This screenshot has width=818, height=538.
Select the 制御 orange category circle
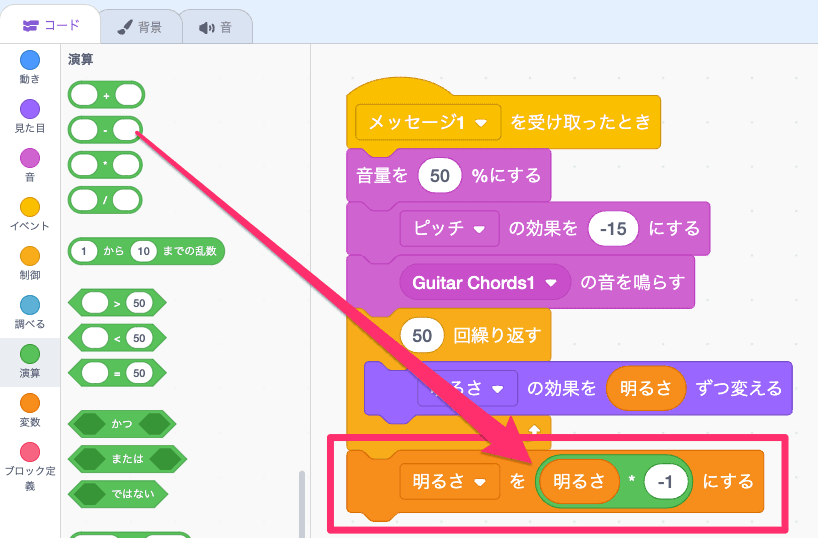click(30, 256)
